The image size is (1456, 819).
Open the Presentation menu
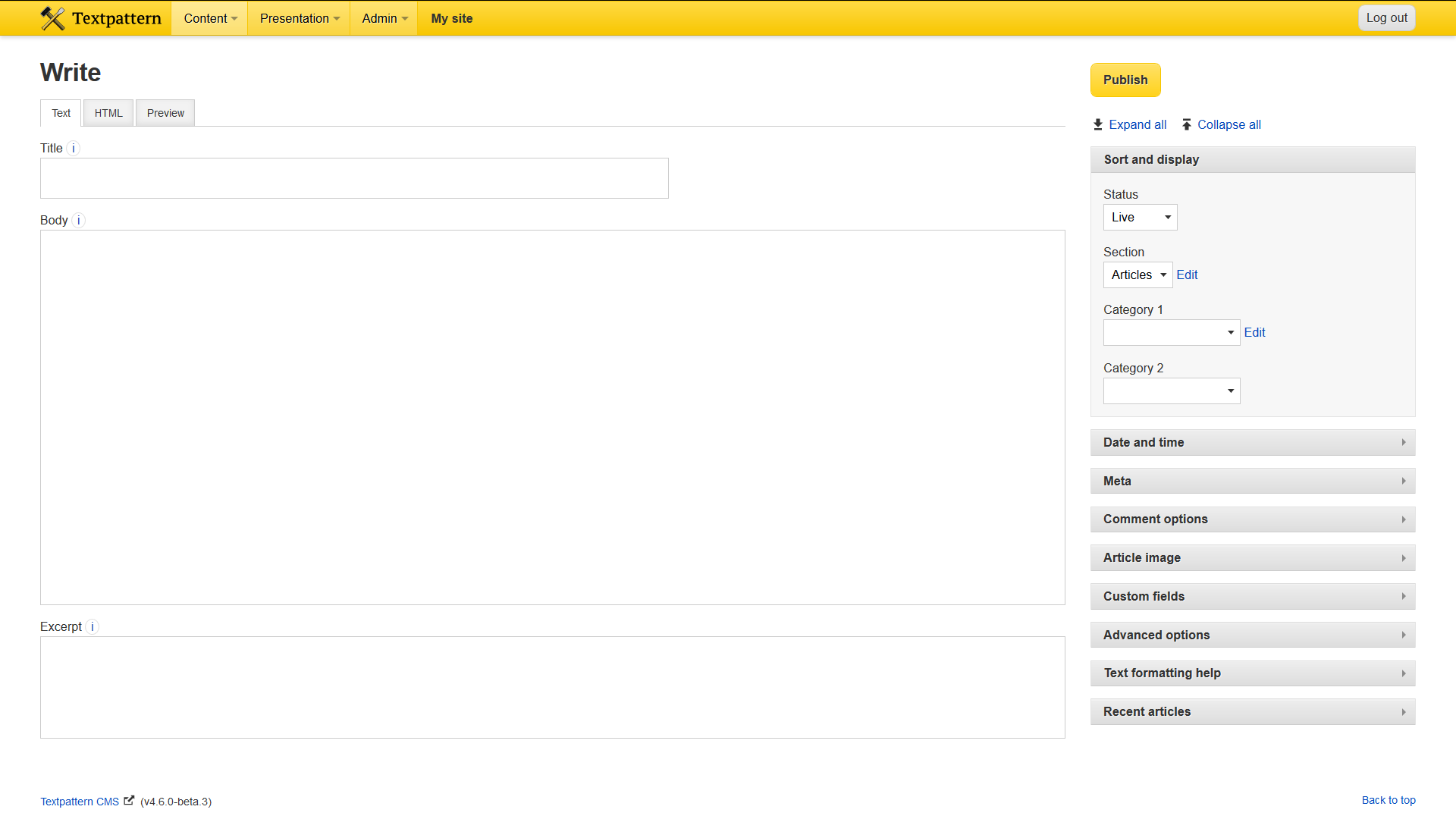[300, 18]
